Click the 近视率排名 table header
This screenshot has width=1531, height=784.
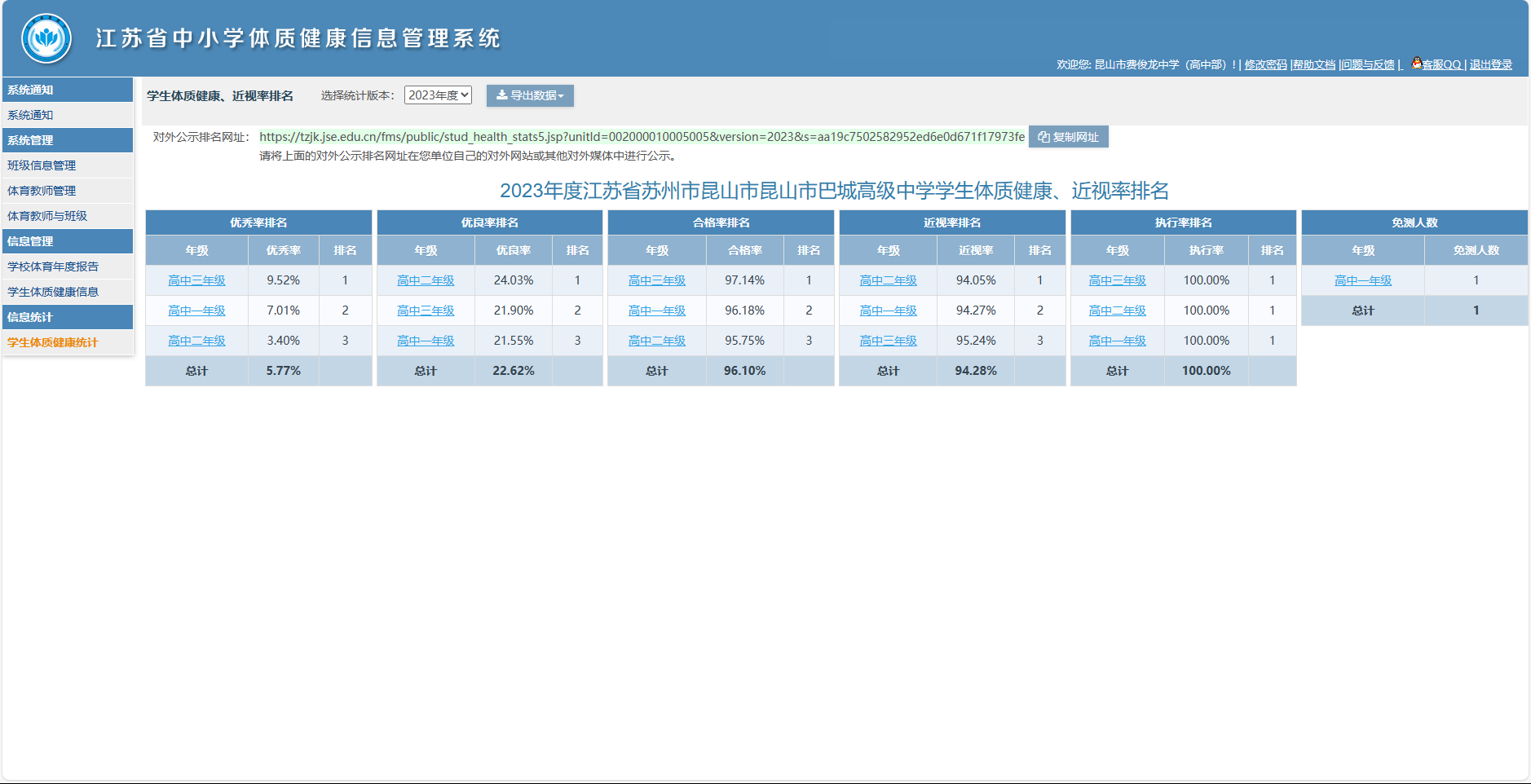coord(952,222)
